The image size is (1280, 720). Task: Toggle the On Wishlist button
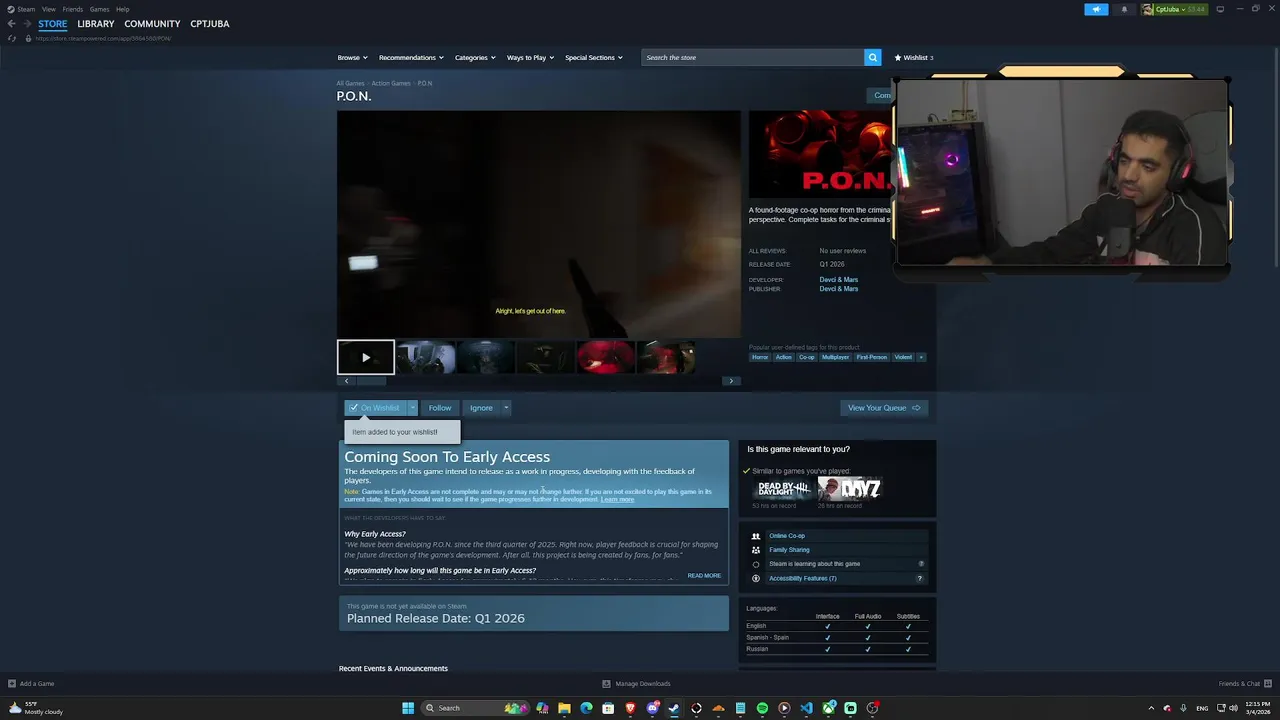(x=375, y=408)
